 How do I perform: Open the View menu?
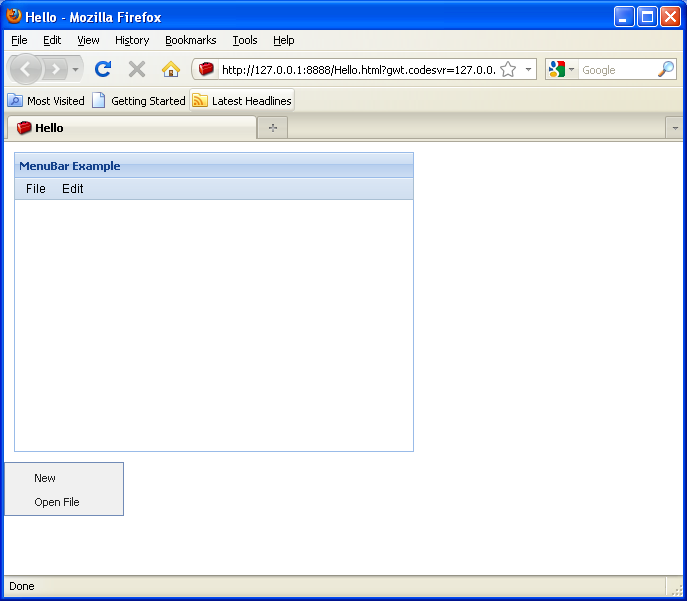coord(88,40)
